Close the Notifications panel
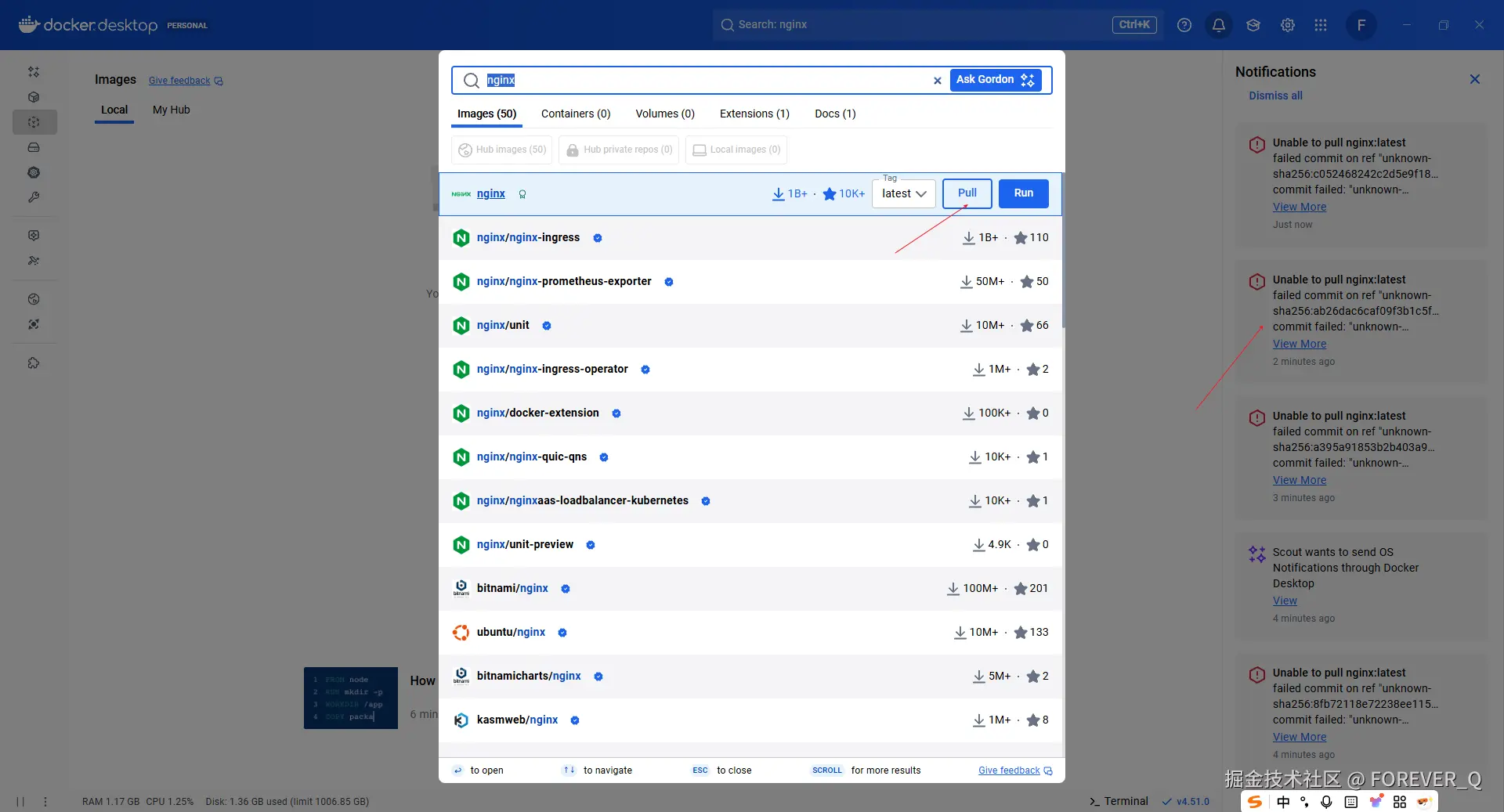Screen dimensions: 1504x812 (1475, 79)
